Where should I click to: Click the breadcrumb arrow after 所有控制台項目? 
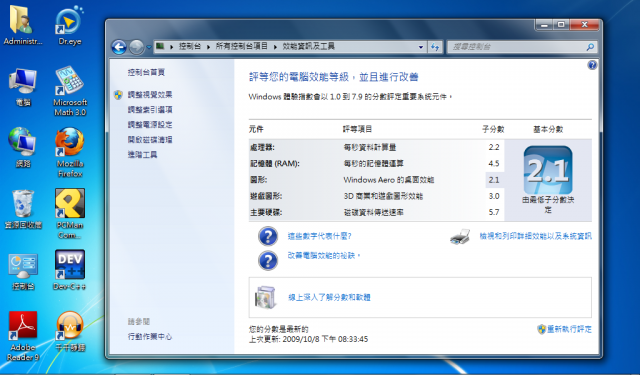(x=275, y=47)
